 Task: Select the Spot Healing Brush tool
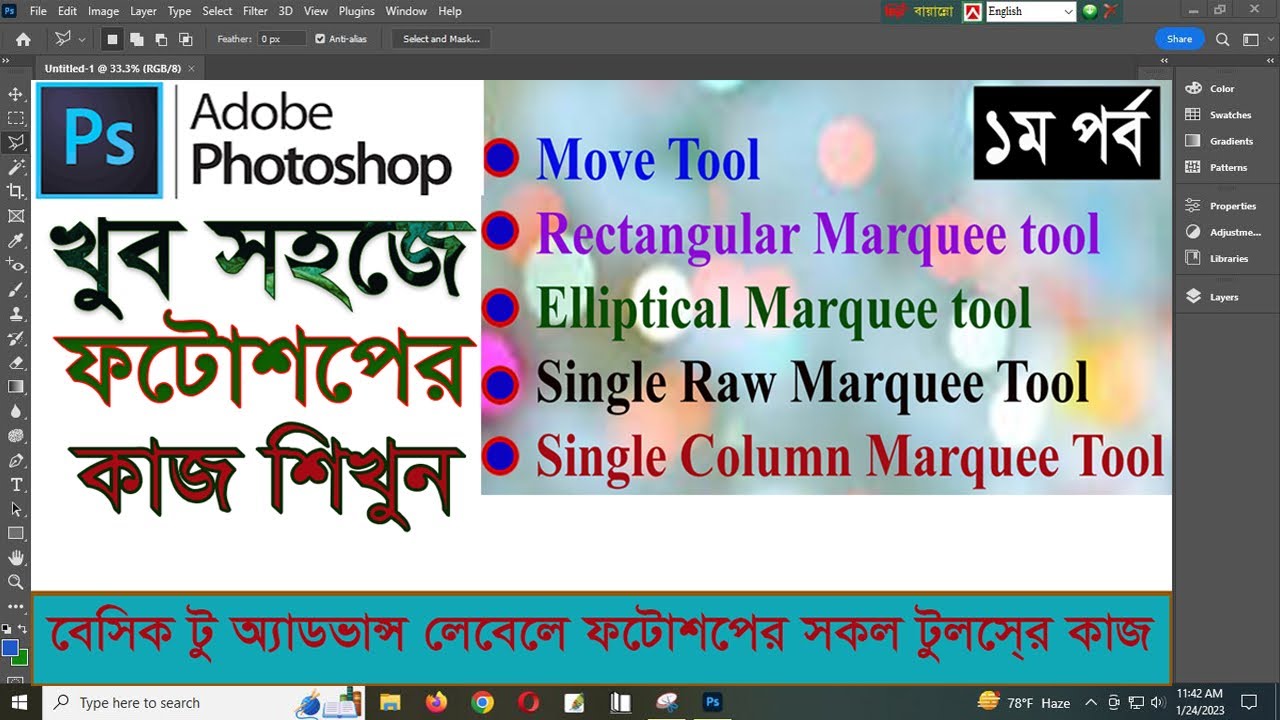tap(16, 264)
